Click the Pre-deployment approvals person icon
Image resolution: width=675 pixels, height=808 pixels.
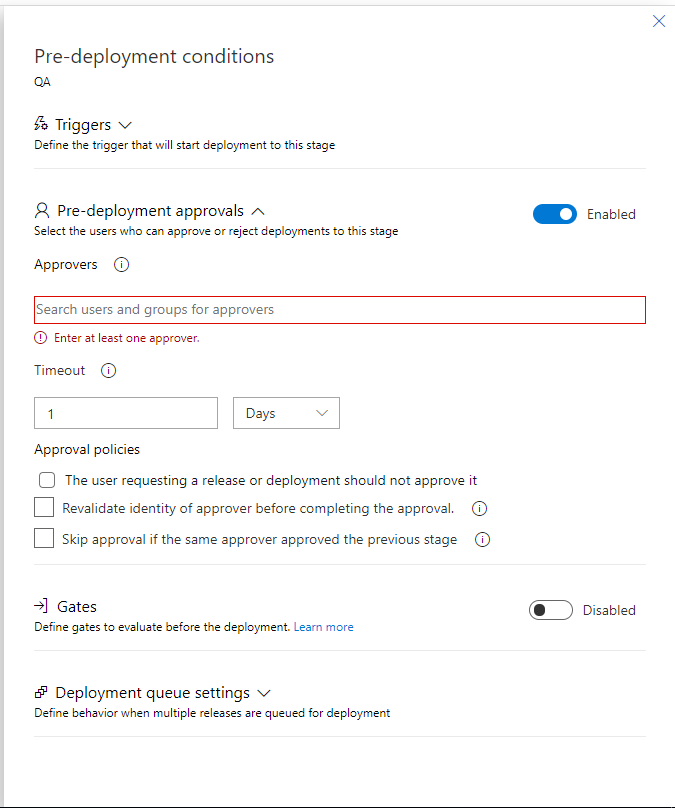tap(42, 211)
